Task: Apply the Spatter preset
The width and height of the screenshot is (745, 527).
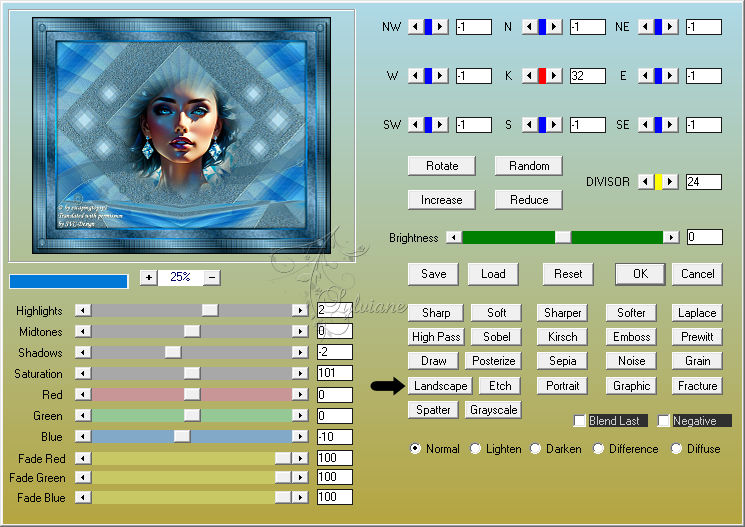Action: click(x=433, y=410)
